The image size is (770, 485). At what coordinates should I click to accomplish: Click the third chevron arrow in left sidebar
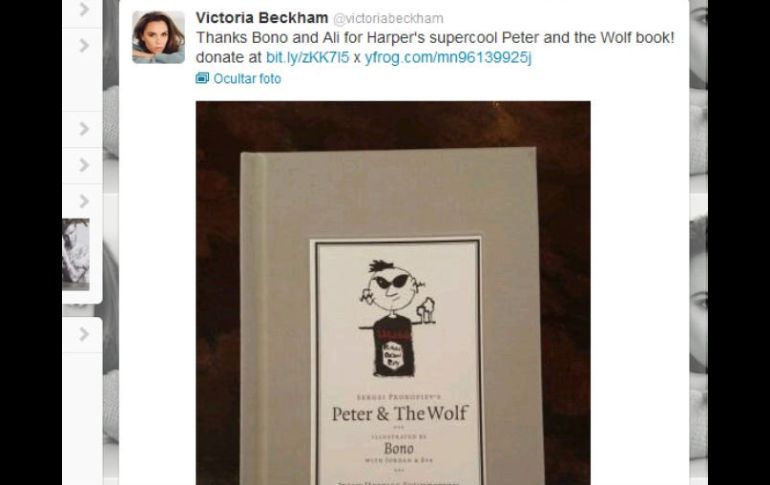84,129
